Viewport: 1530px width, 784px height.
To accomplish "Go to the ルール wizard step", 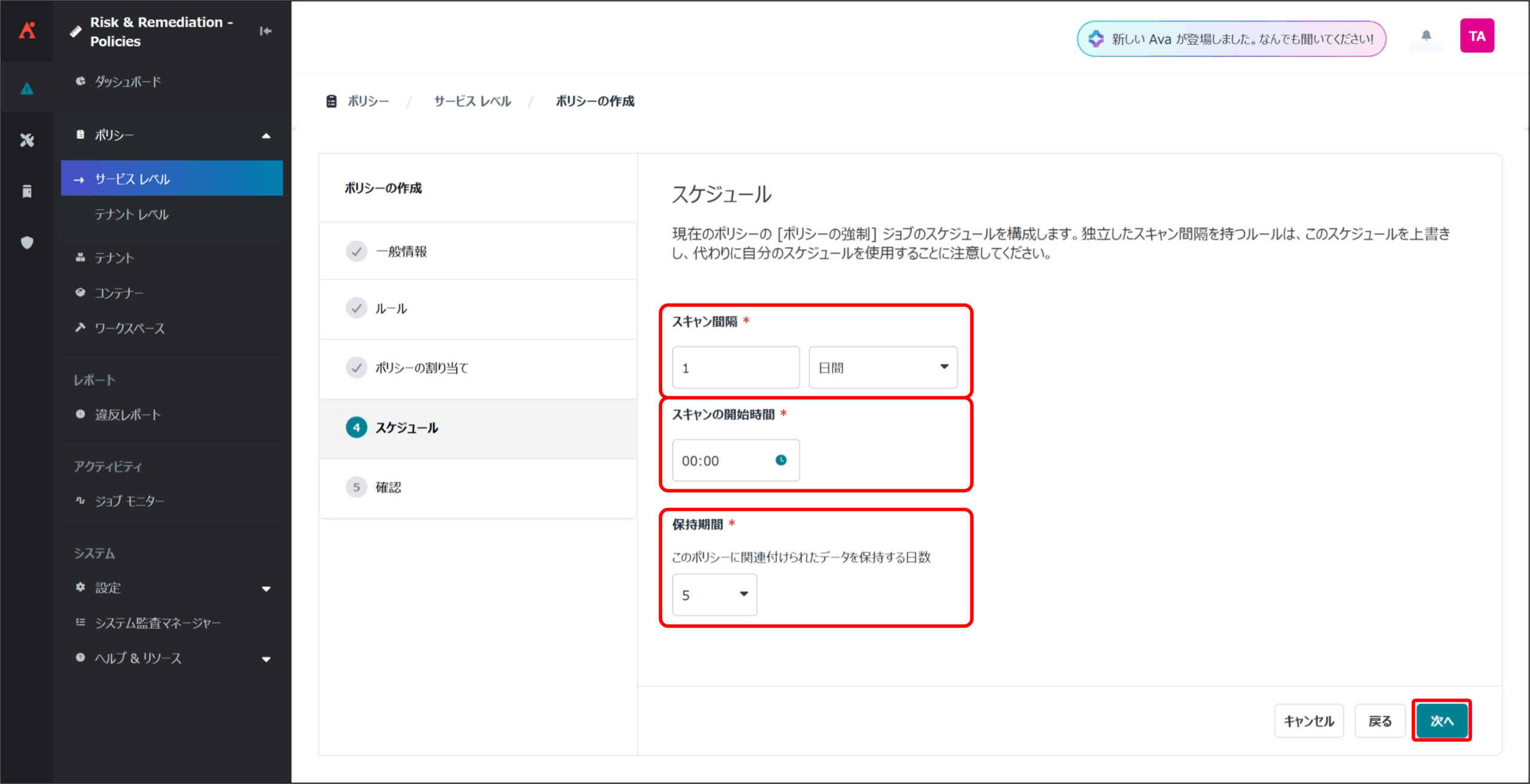I will click(x=391, y=309).
